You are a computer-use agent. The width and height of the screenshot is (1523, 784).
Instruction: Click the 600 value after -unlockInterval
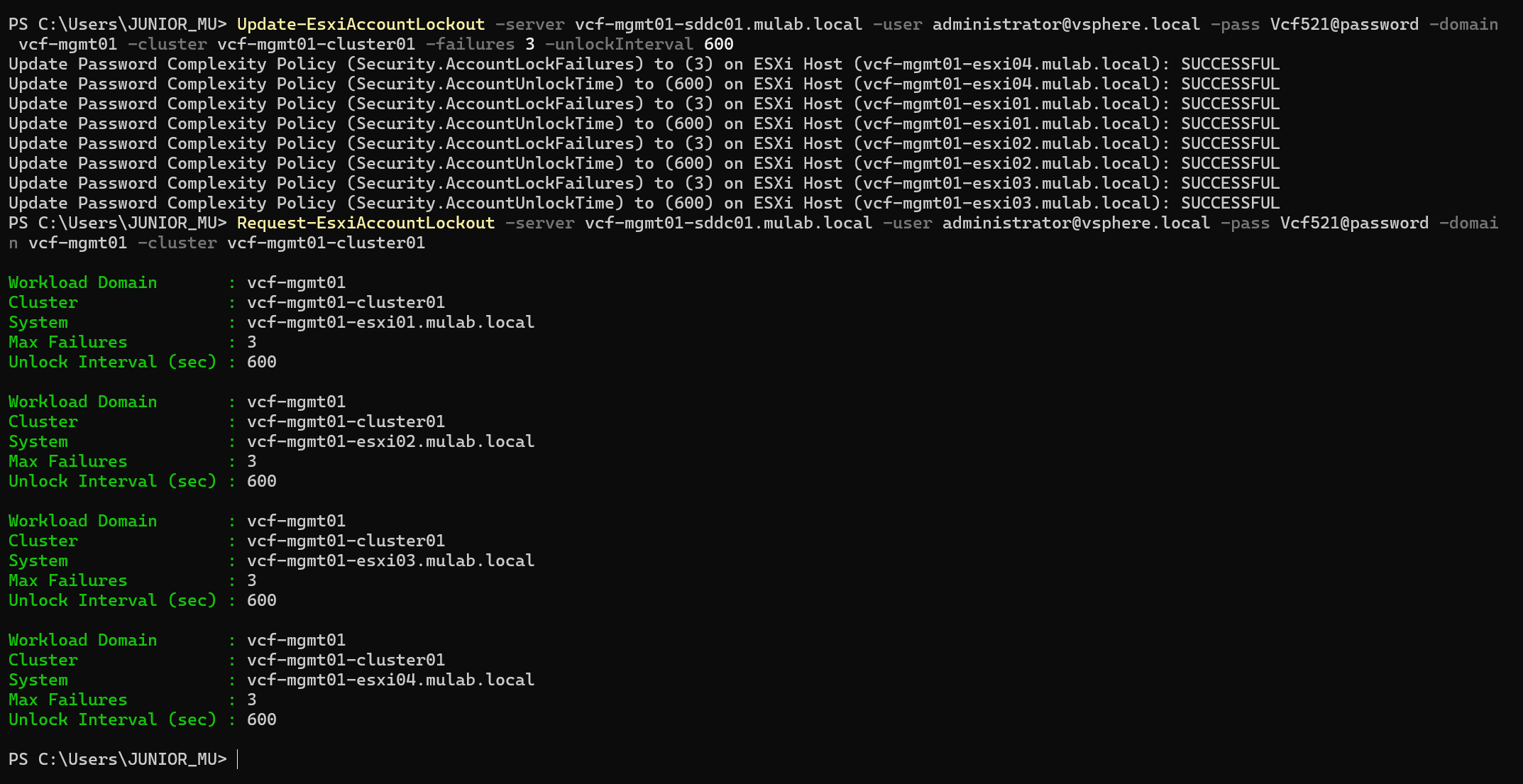point(718,44)
